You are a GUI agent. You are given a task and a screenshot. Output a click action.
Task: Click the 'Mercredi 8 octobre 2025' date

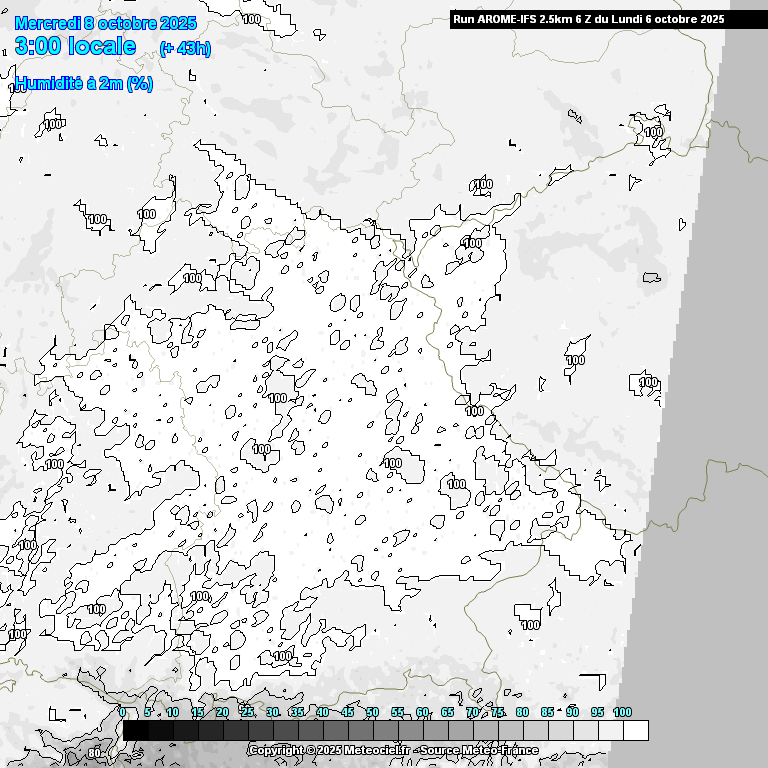[106, 23]
